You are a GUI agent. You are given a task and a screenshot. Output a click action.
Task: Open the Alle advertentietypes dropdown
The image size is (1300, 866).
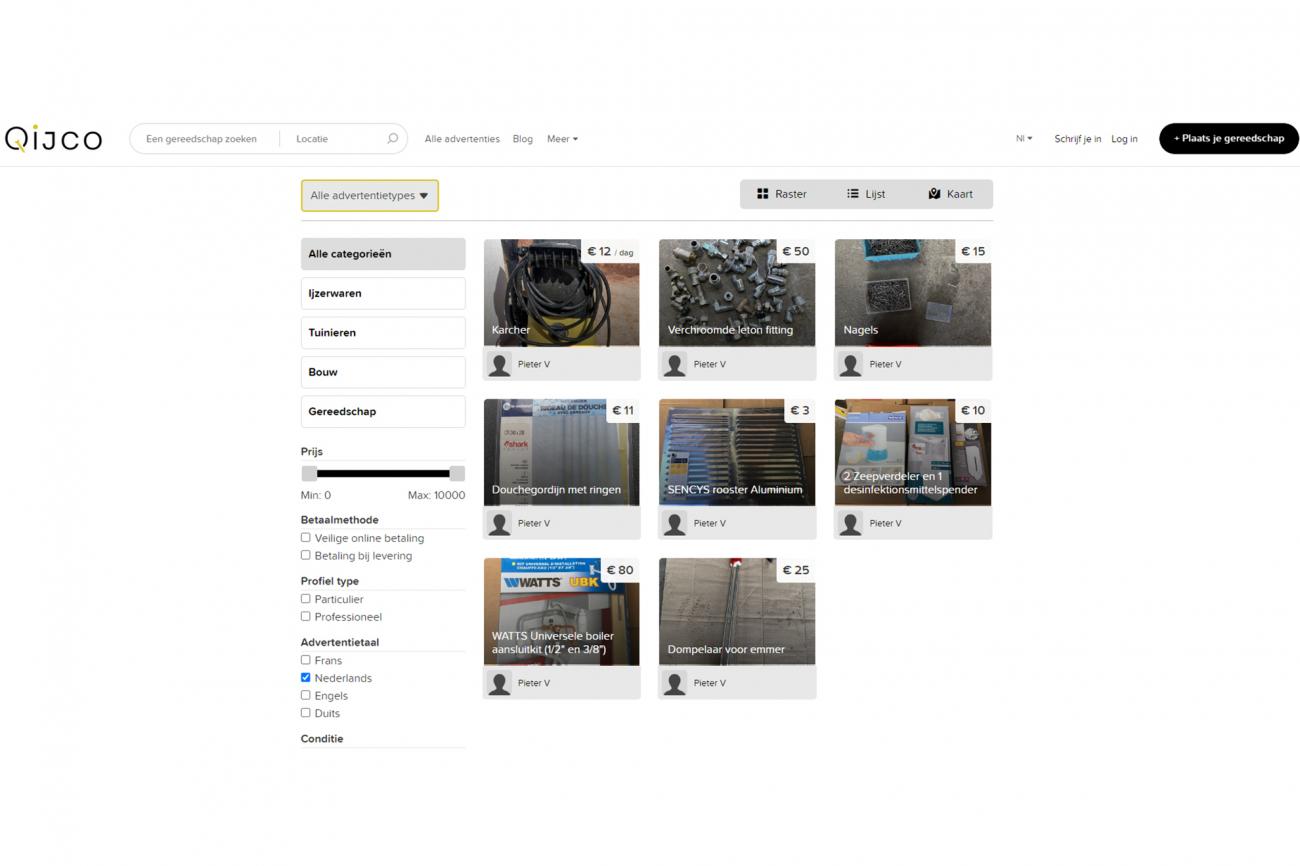coord(369,196)
